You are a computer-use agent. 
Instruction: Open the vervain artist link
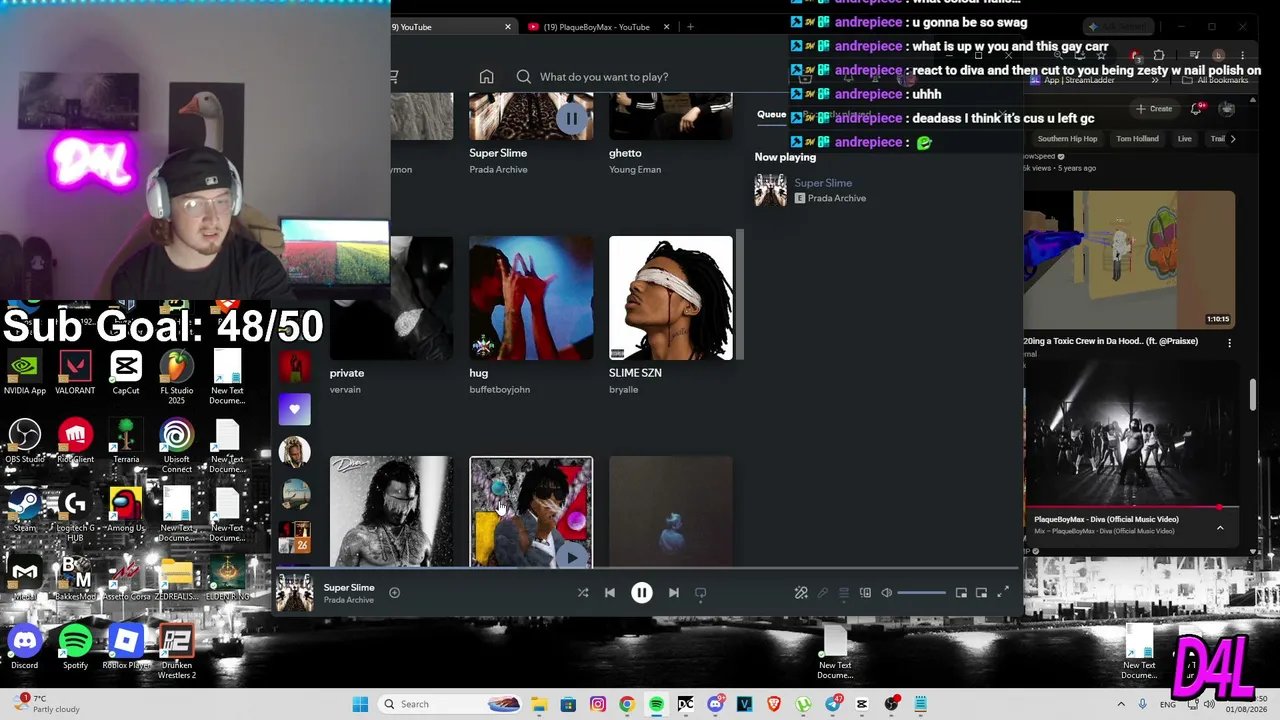345,389
